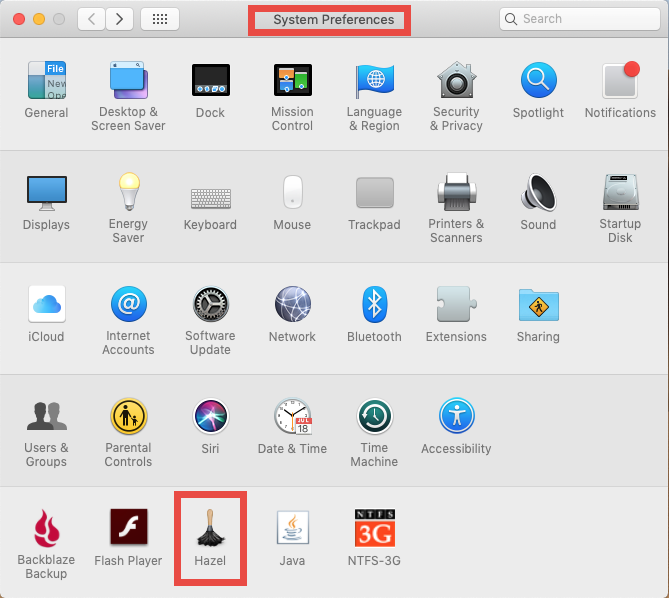The image size is (669, 598).
Task: Focus the Search field
Action: pyautogui.click(x=580, y=19)
